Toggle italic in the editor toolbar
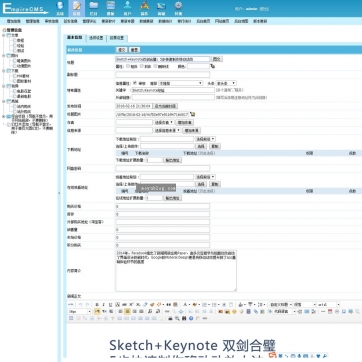This screenshot has width=362, height=362. (x=104, y=305)
